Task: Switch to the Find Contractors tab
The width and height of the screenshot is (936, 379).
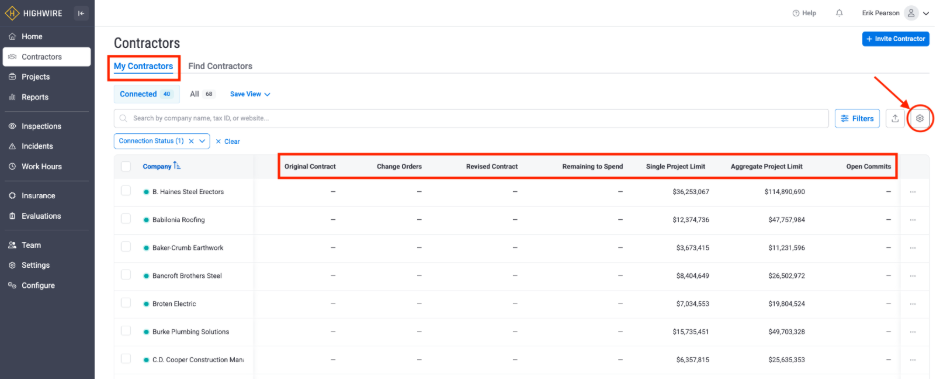Action: pyautogui.click(x=220, y=66)
